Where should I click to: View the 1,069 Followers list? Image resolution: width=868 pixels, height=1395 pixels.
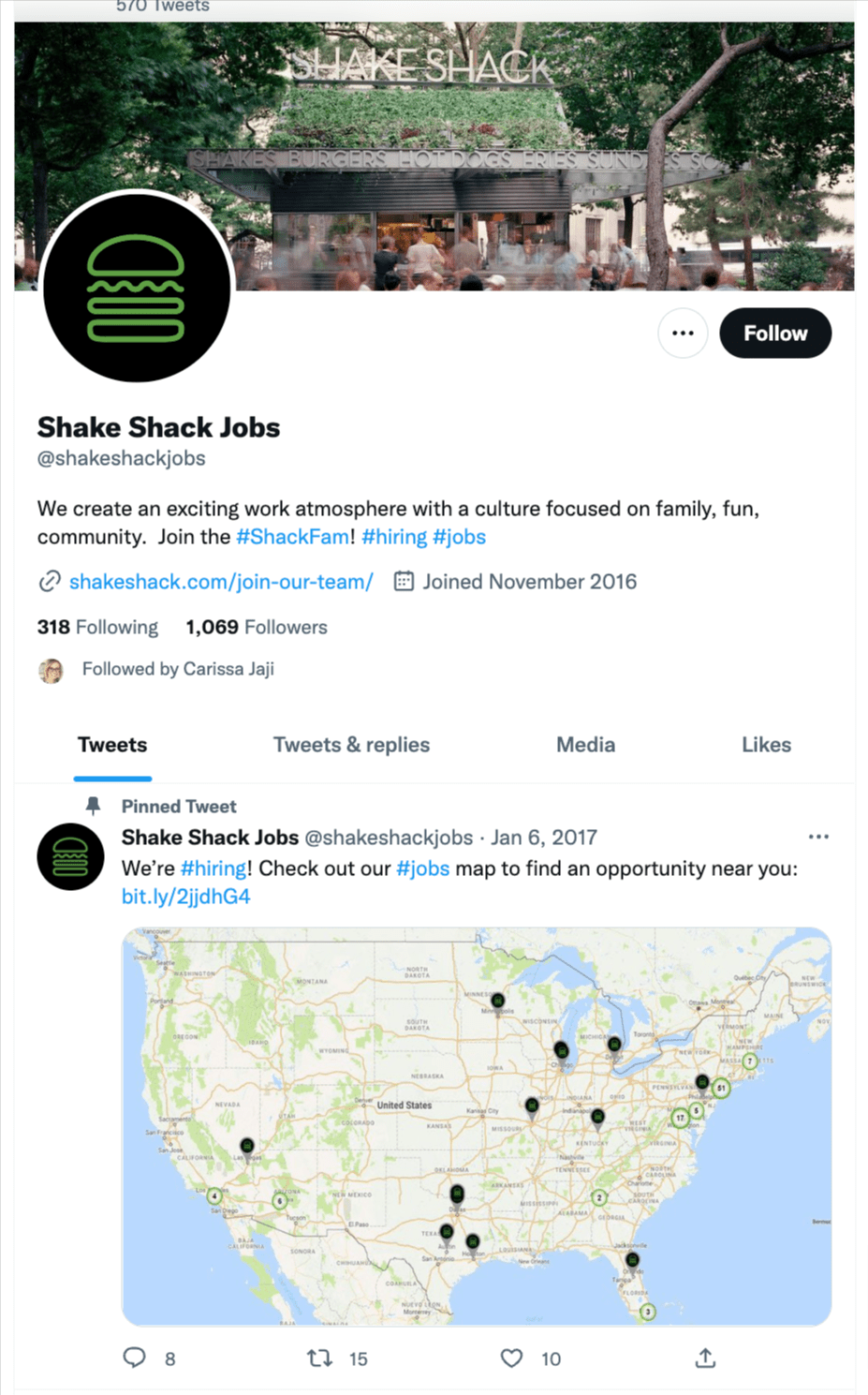pos(255,627)
